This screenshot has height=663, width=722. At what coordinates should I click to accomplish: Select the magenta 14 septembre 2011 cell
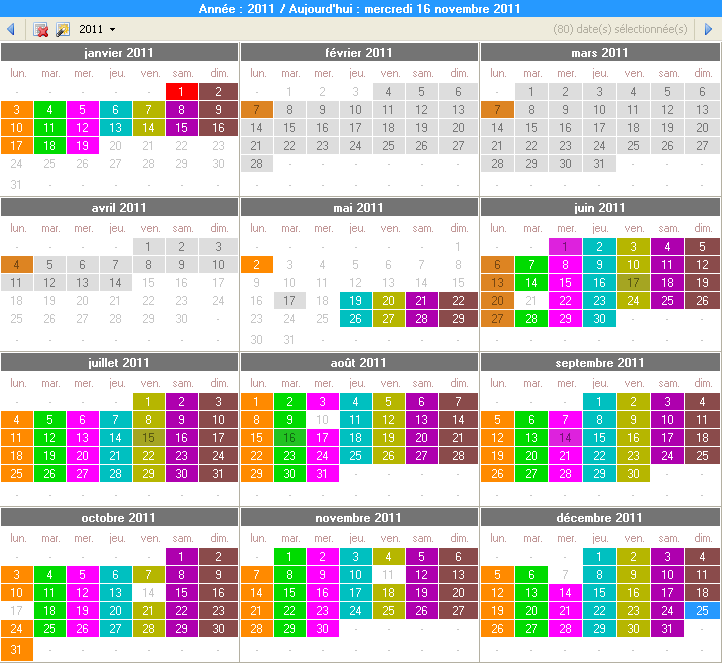click(565, 437)
